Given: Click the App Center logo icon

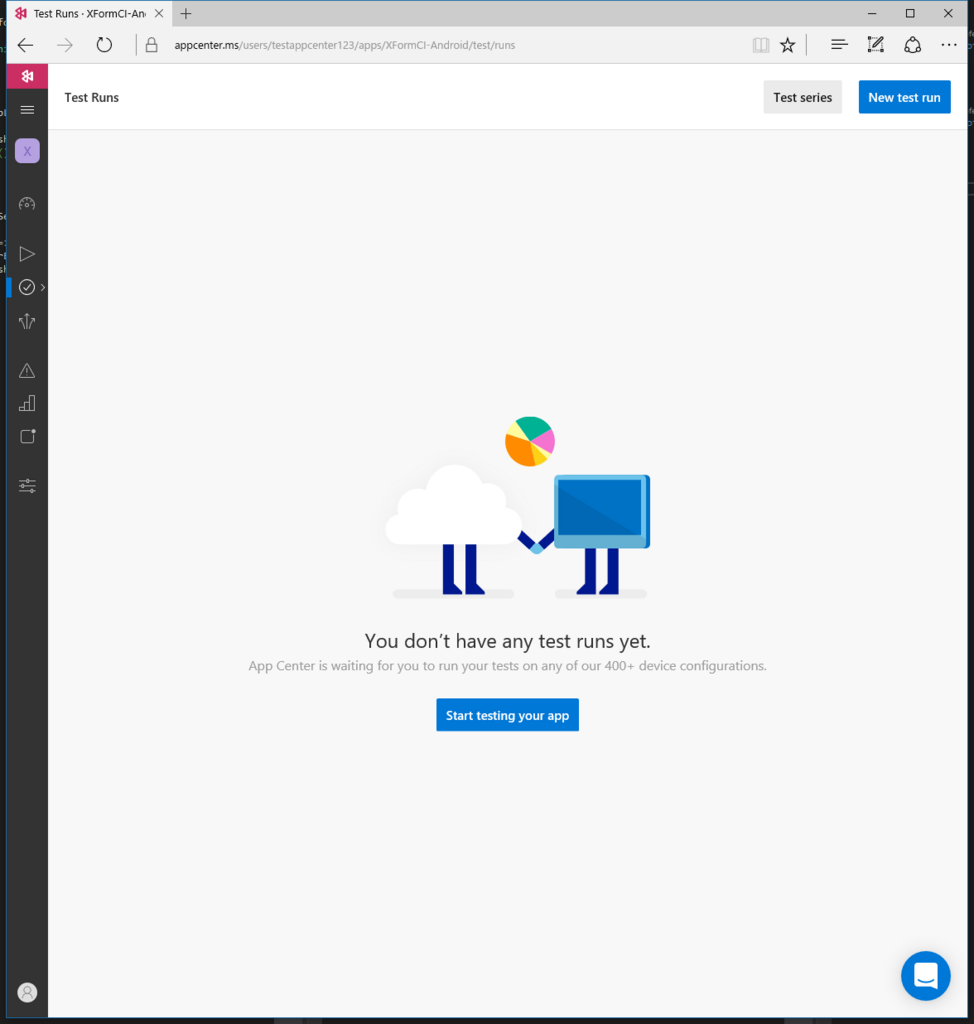Looking at the screenshot, I should (27, 76).
